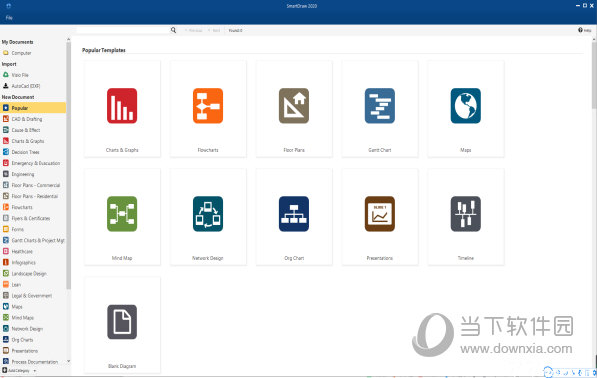597x378 pixels.
Task: Open the Floor Plans template icon
Action: [294, 106]
